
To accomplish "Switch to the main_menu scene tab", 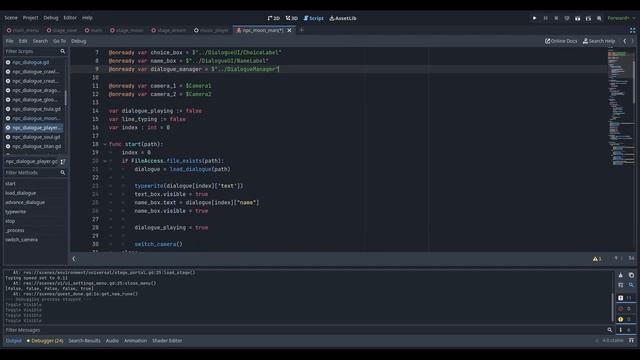I will click(23, 30).
